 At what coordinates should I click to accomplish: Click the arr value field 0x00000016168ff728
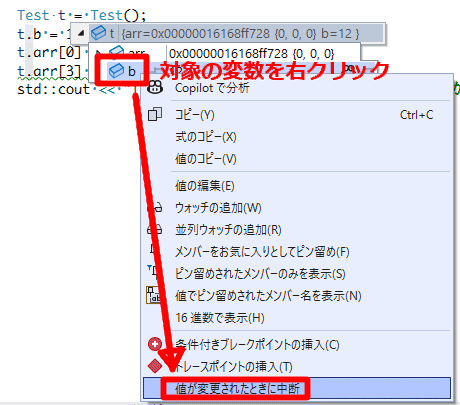click(251, 53)
